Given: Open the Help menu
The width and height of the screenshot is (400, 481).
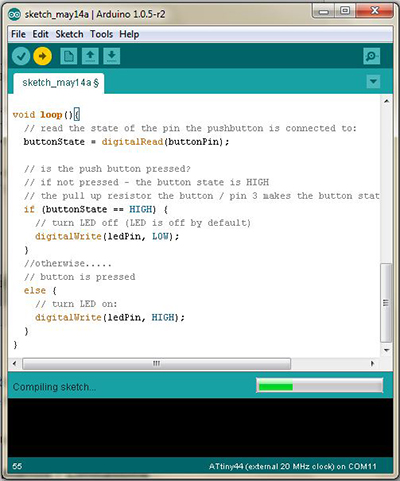Looking at the screenshot, I should 129,34.
